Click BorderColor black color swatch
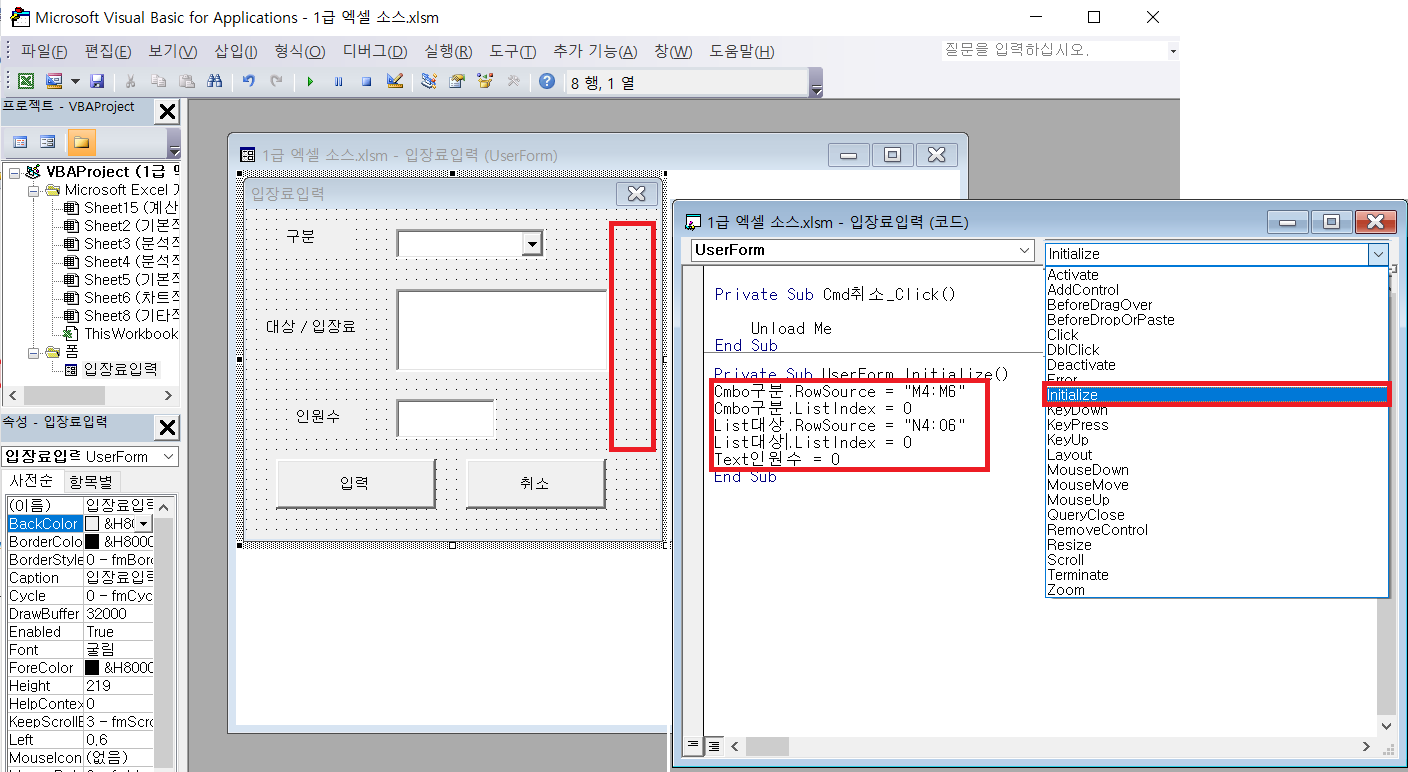Screen dimensions: 1408x772 pyautogui.click(x=92, y=542)
